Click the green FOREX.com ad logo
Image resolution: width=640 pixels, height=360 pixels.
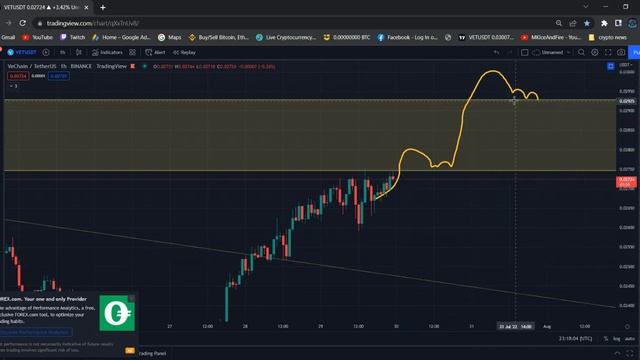(x=117, y=313)
